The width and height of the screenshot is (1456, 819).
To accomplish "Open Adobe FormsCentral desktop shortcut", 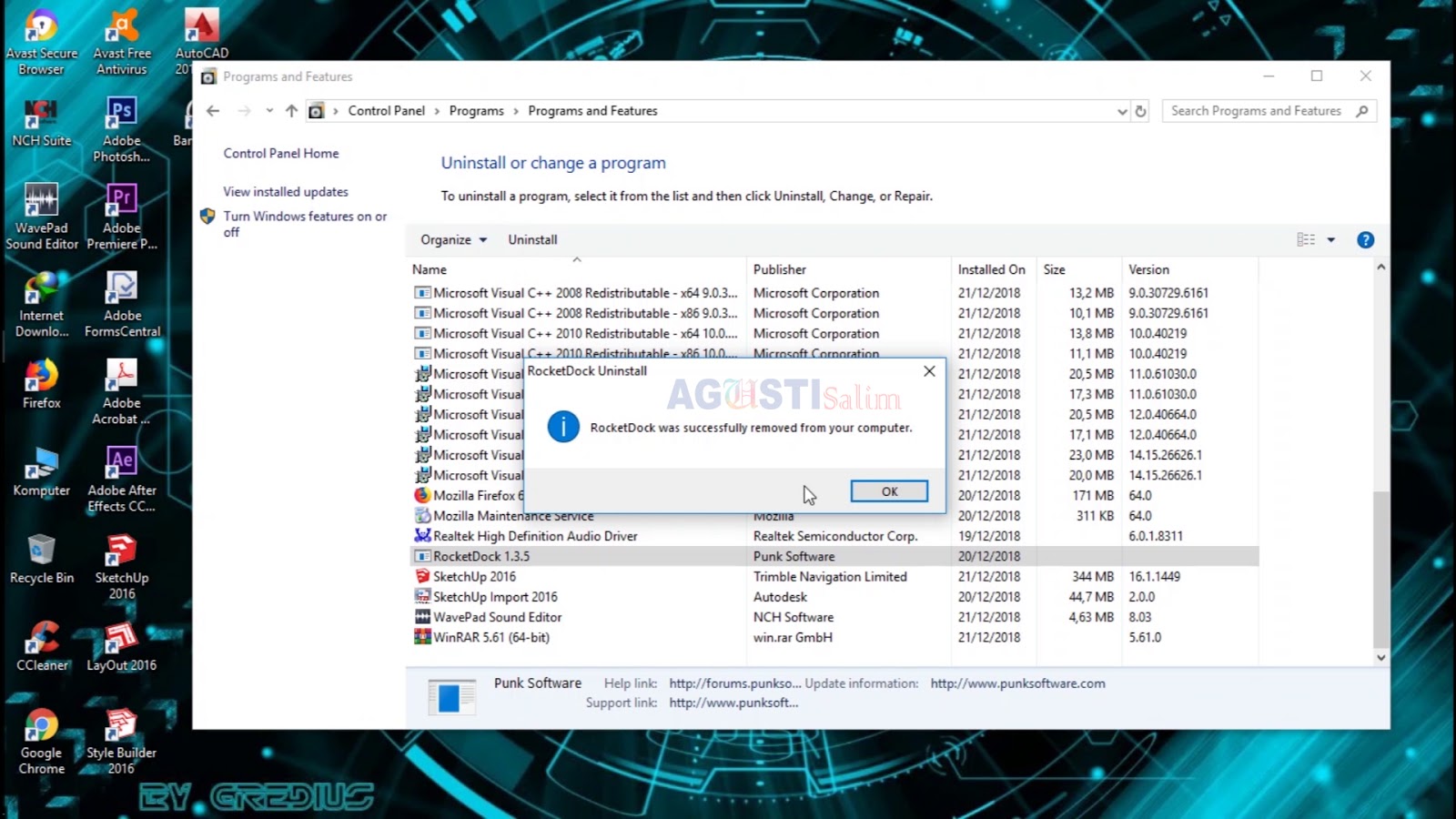I will [122, 304].
